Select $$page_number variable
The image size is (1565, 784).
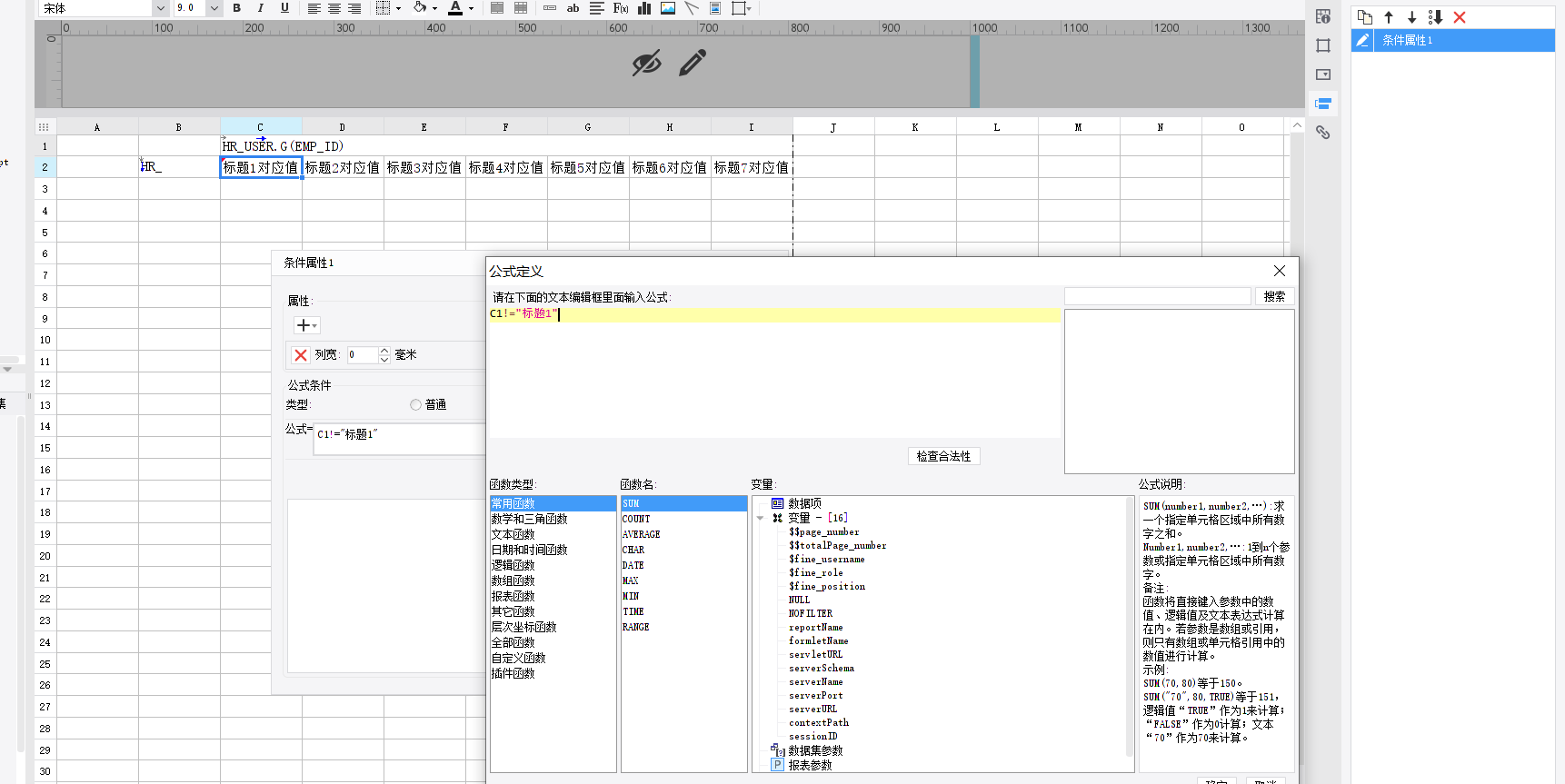(823, 532)
